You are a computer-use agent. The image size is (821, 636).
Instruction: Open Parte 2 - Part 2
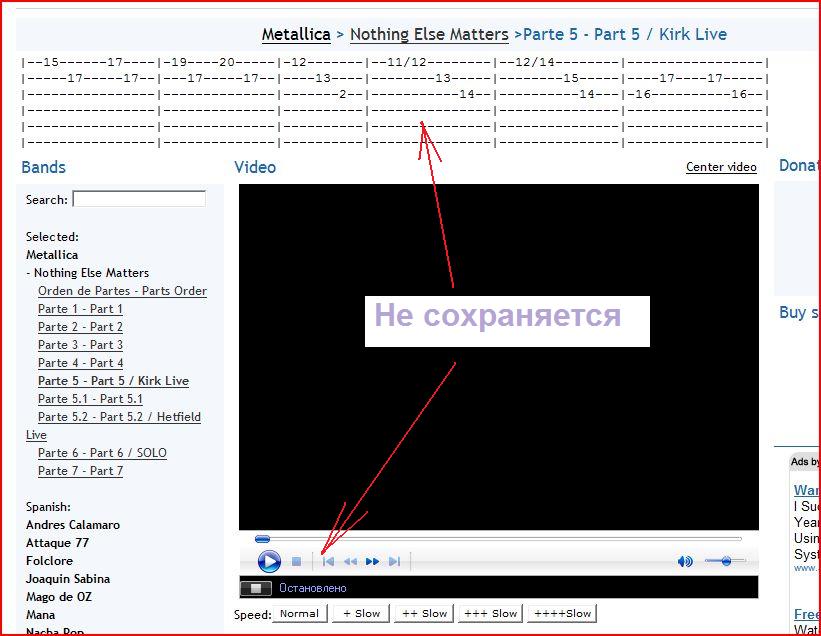80,327
